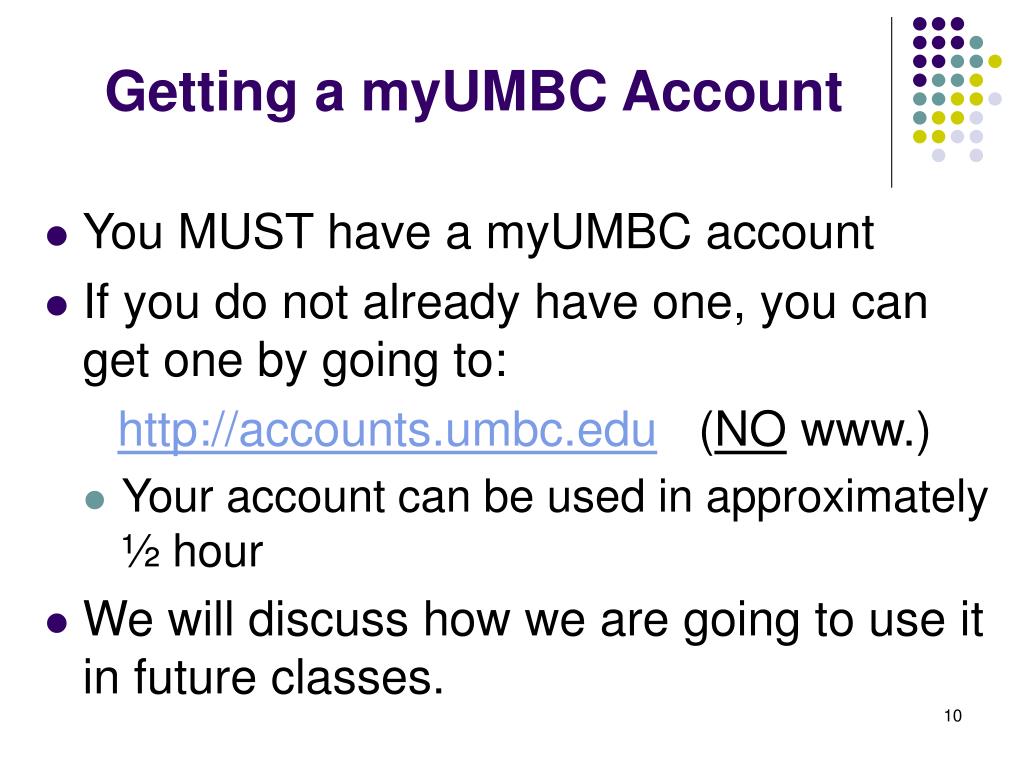This screenshot has width=1024, height=768.
Task: Click the word 'hour' after ½
Action: click(218, 551)
